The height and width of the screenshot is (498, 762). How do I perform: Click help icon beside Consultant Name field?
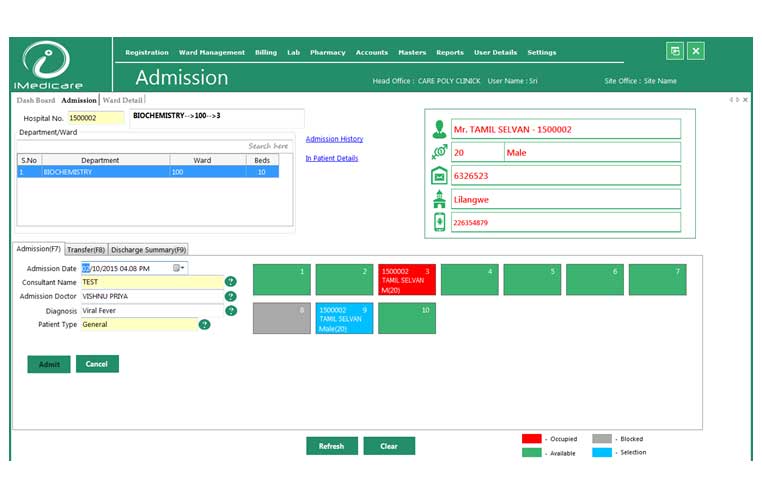click(x=230, y=282)
